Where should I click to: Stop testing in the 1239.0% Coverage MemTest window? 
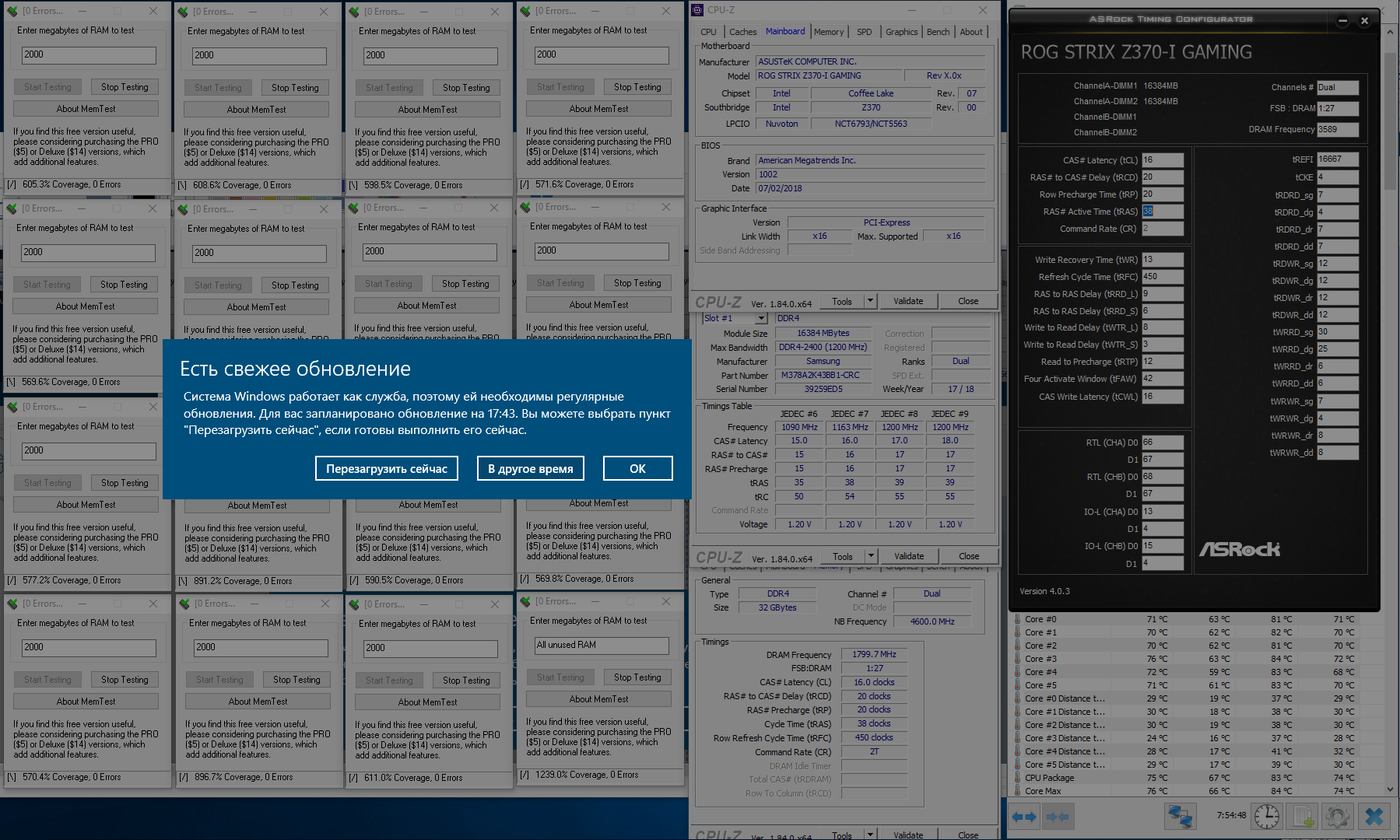[637, 677]
